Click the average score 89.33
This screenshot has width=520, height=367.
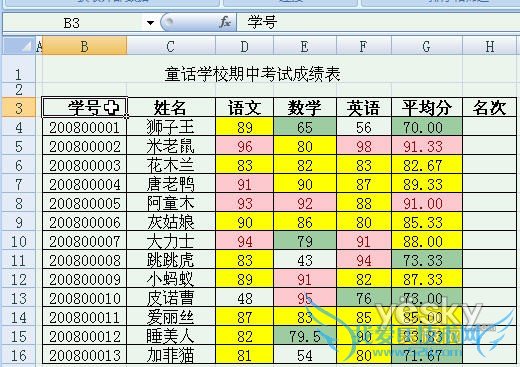pyautogui.click(x=427, y=184)
